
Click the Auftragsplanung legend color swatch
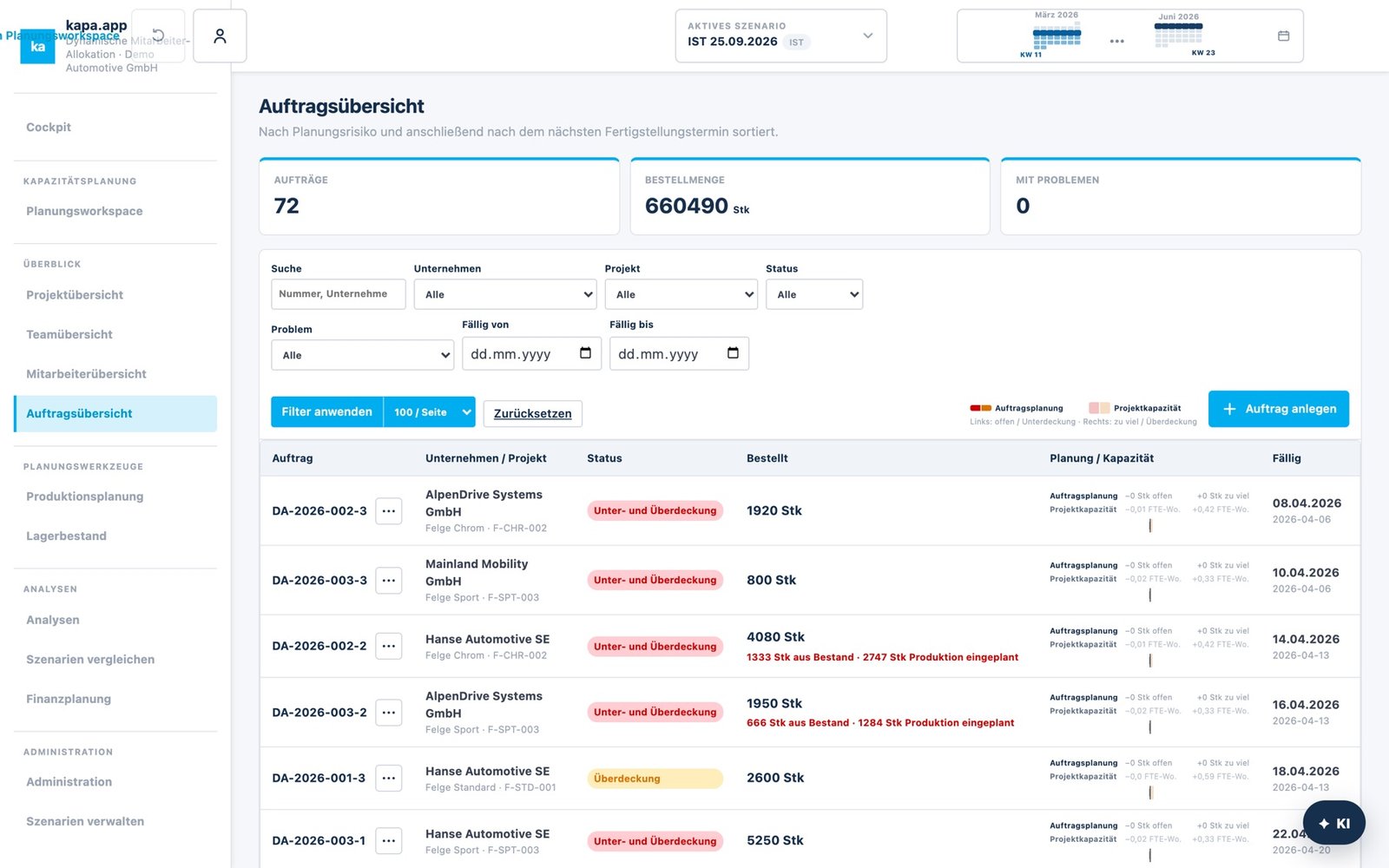click(980, 408)
